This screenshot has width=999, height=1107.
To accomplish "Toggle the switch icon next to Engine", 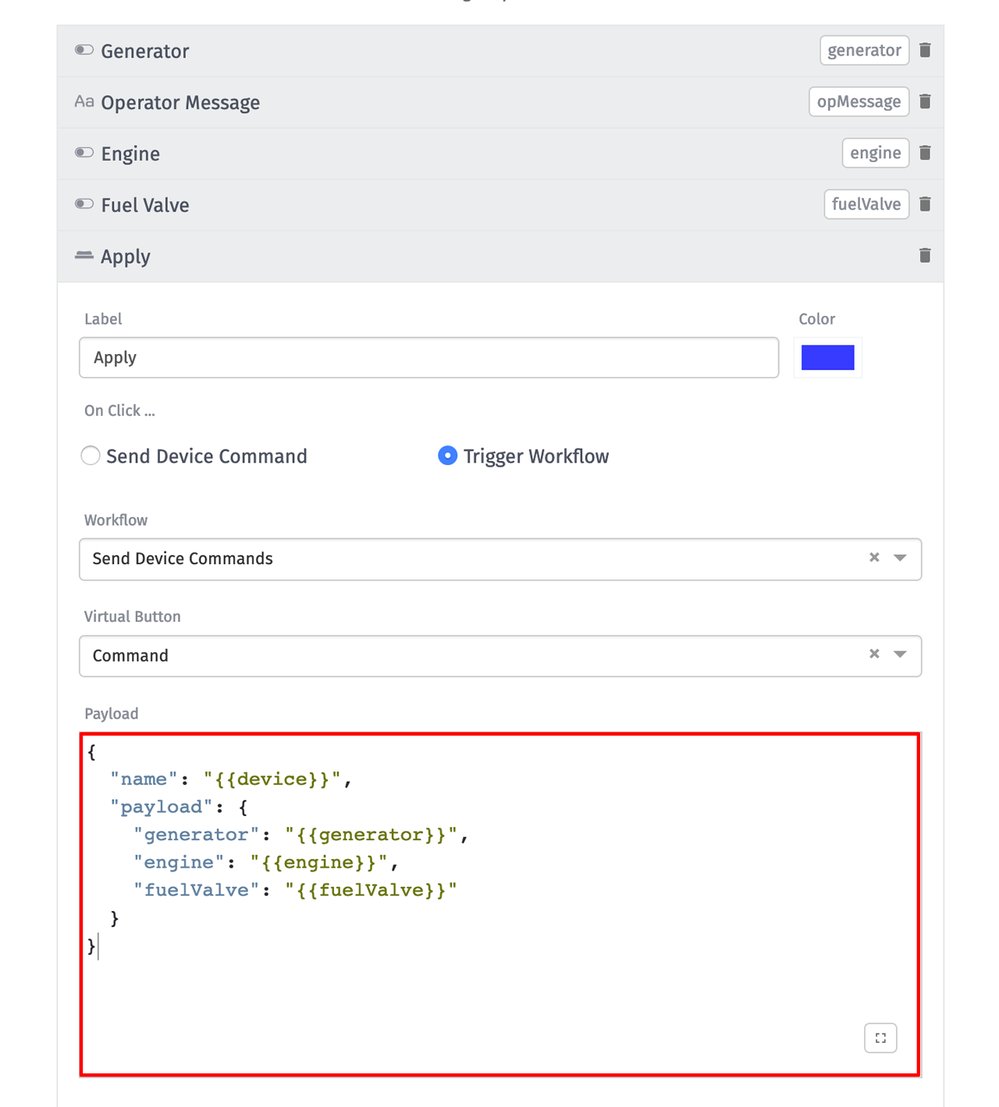I will [x=83, y=153].
